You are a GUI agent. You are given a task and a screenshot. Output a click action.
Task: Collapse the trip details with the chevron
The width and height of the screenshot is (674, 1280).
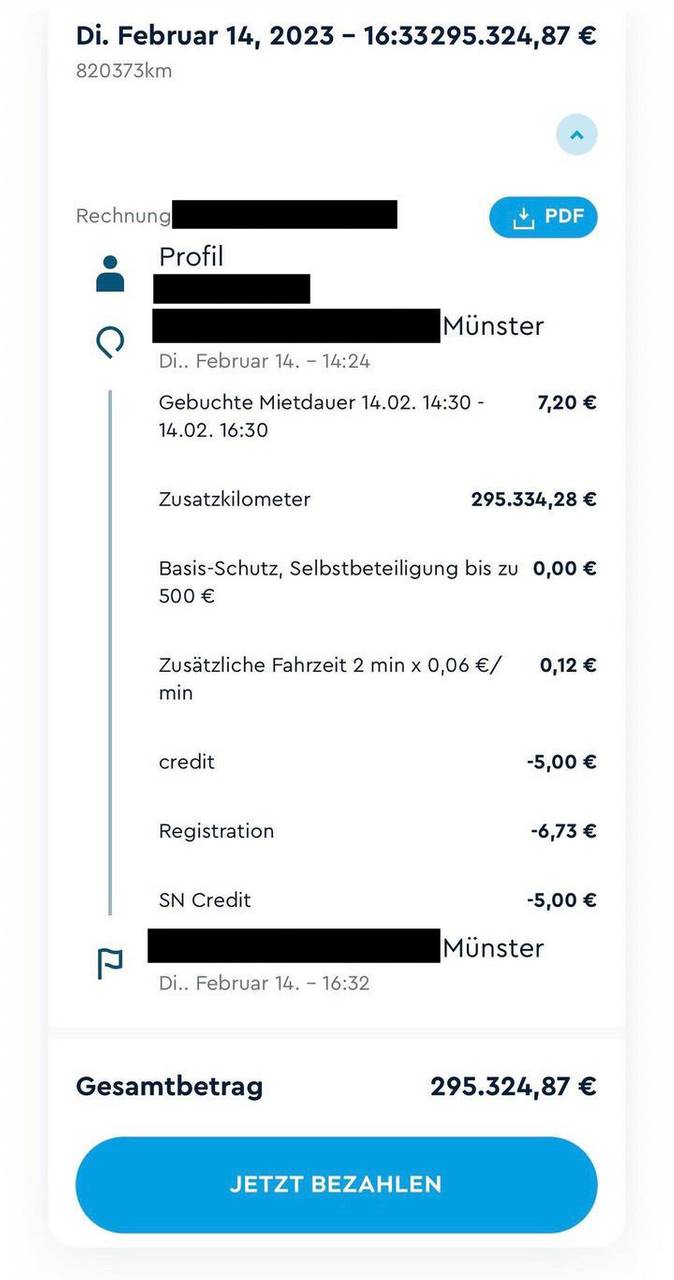click(577, 134)
